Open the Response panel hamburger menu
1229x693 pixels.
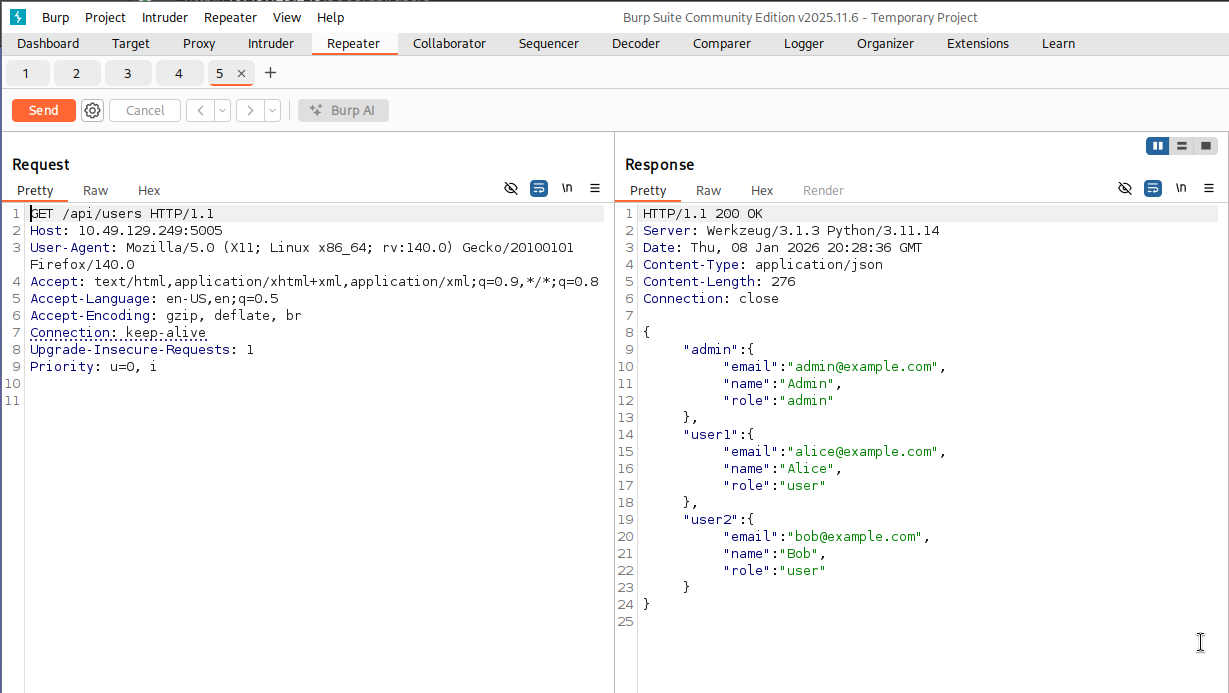(x=1209, y=188)
